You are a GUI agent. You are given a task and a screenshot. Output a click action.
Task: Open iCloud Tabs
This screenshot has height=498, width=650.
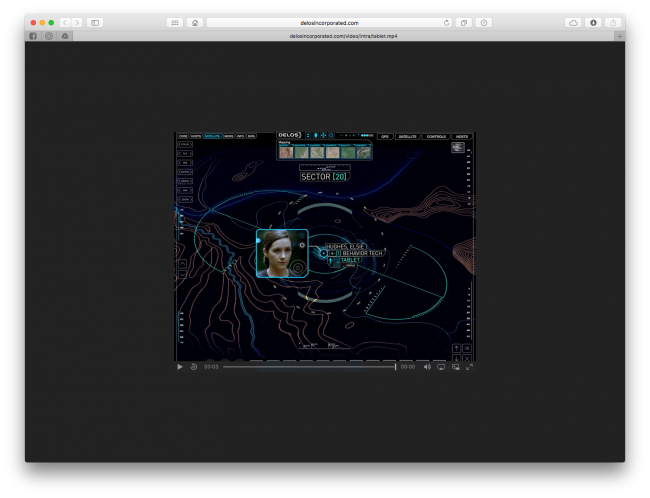[573, 23]
